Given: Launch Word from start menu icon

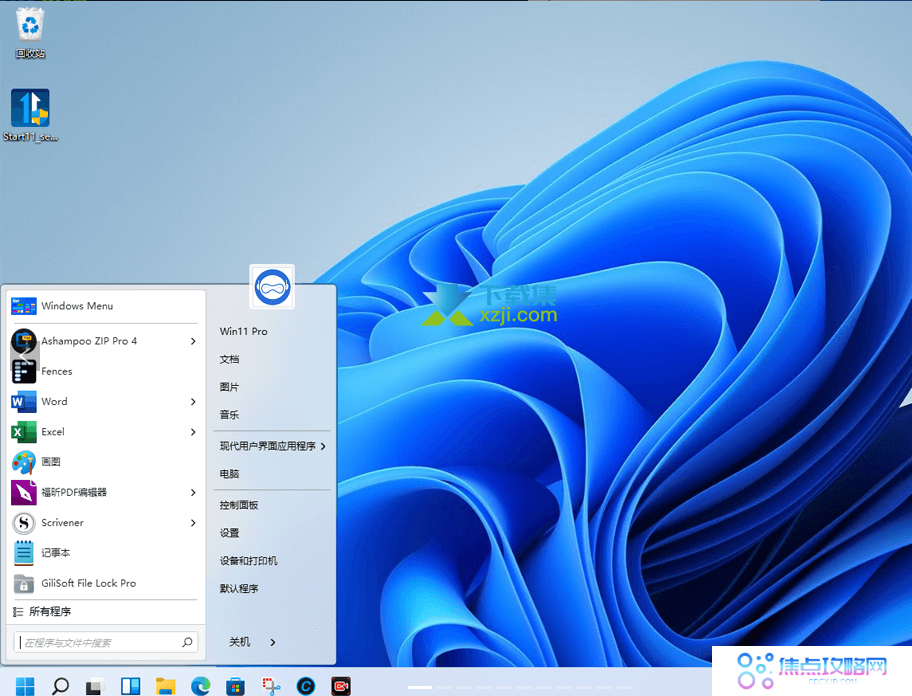Looking at the screenshot, I should coord(24,401).
